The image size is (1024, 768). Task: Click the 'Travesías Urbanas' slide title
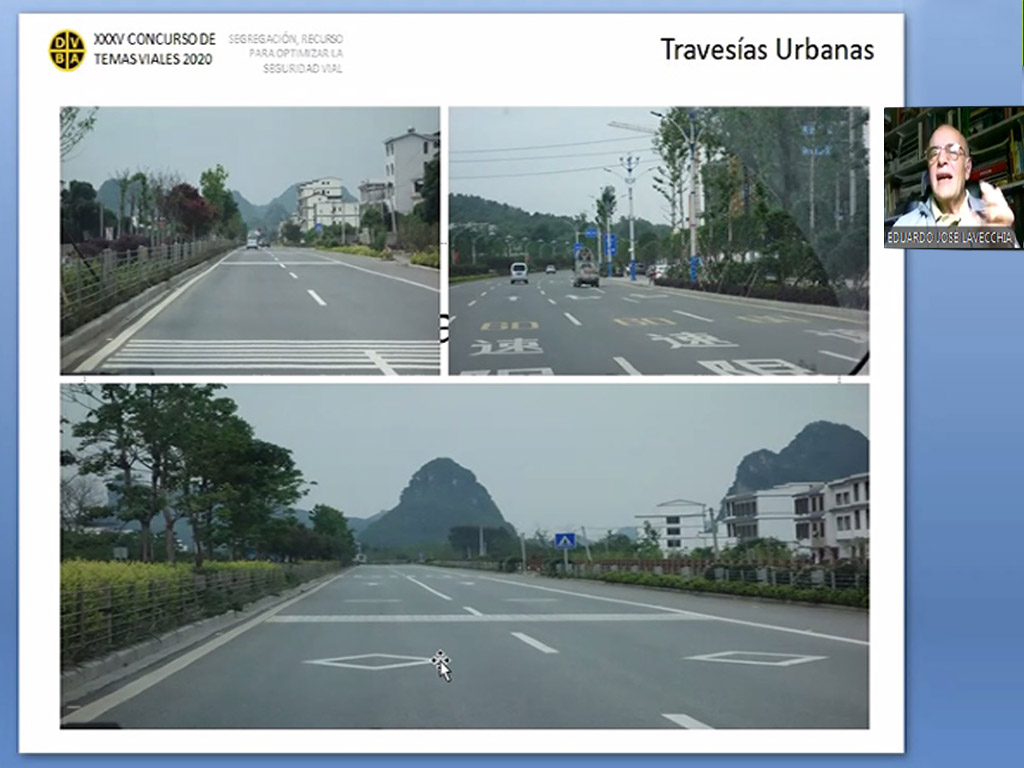(767, 49)
